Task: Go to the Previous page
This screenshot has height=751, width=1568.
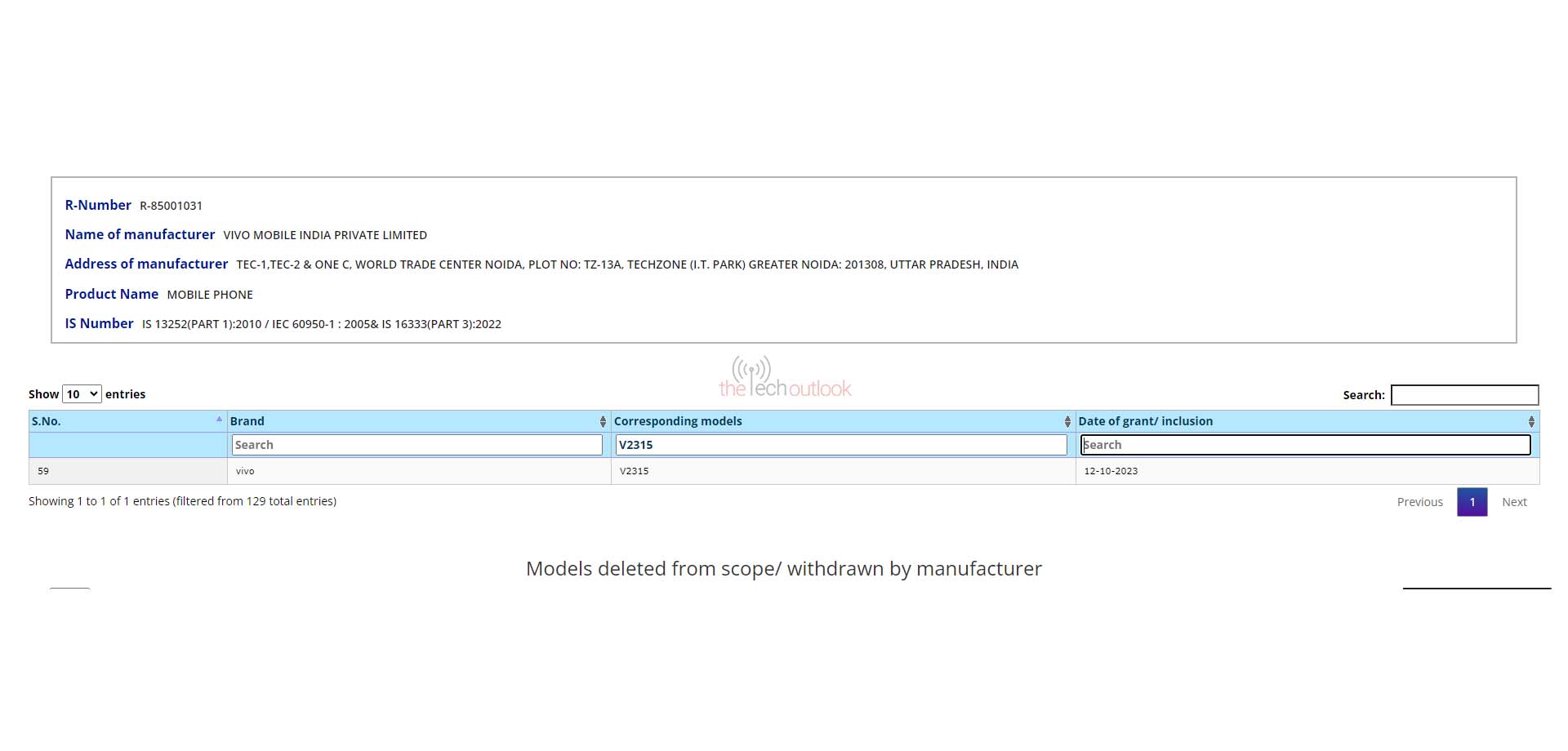Action: [1419, 502]
